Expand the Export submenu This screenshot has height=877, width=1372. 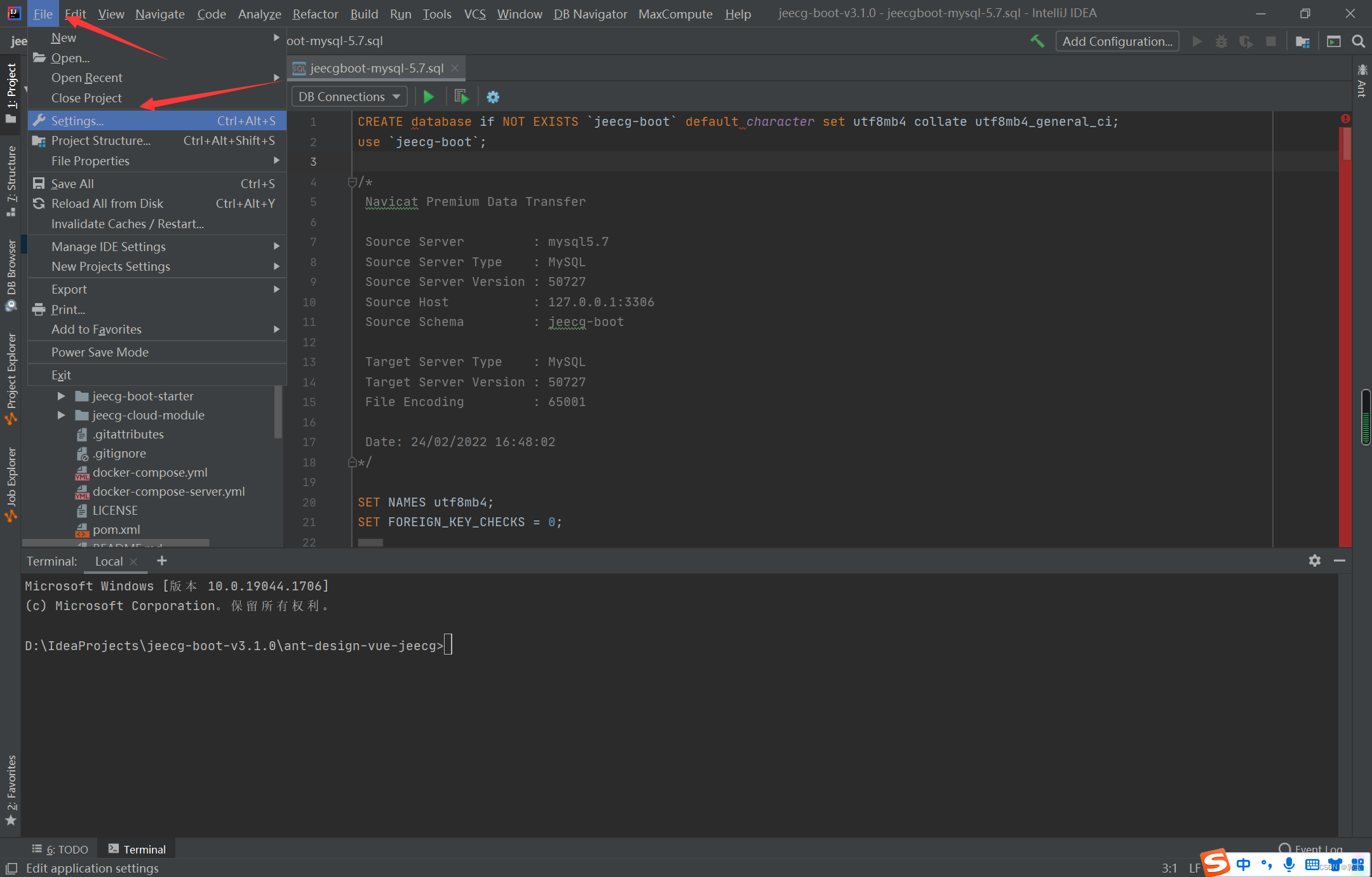click(70, 289)
